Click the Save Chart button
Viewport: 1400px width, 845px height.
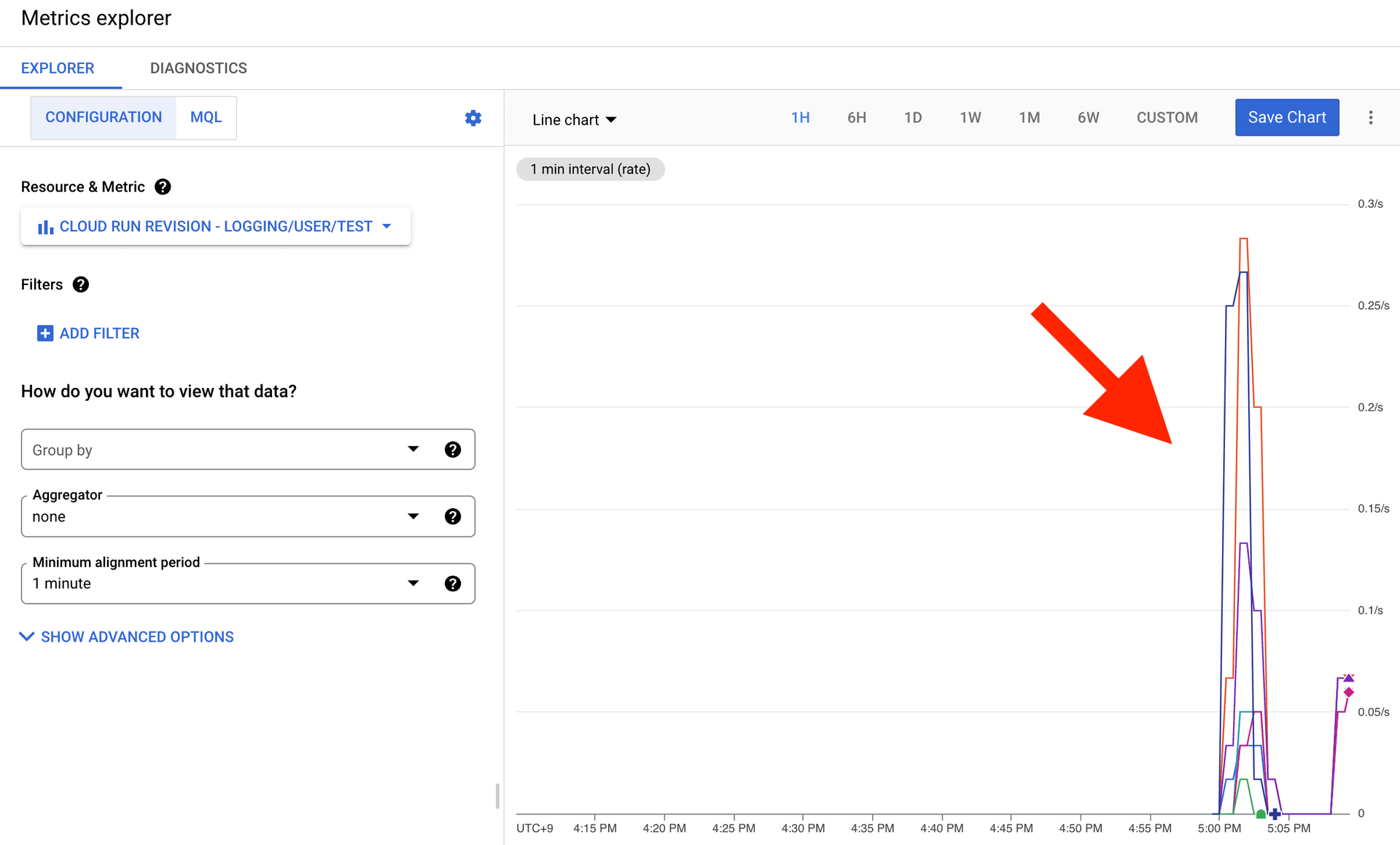click(1286, 117)
